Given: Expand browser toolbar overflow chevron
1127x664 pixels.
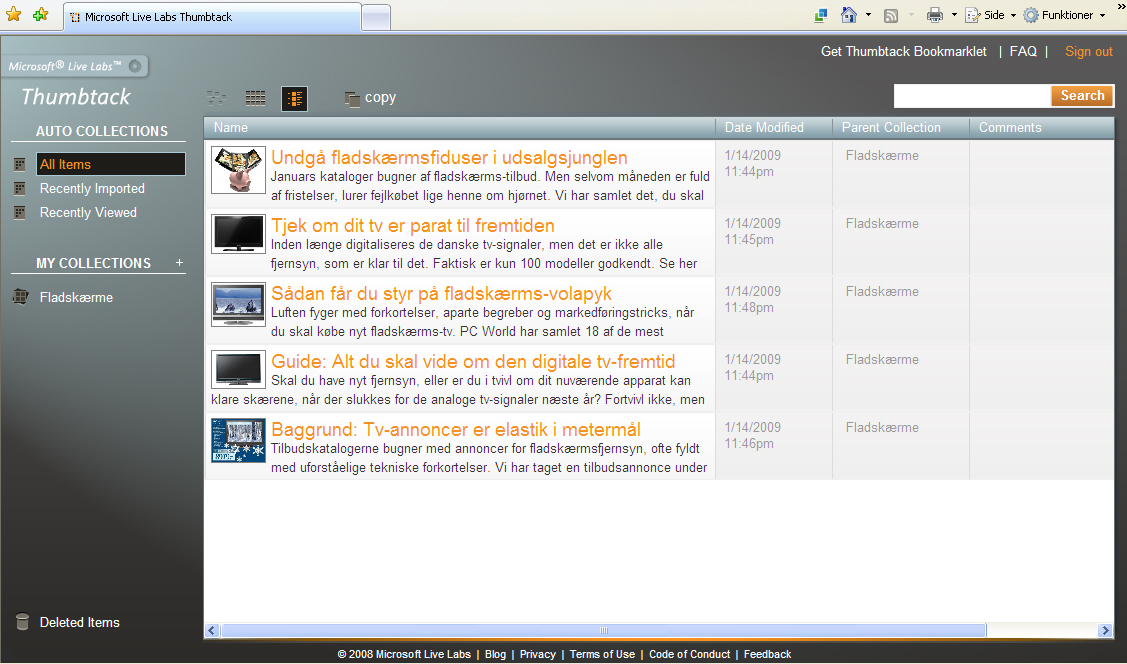Looking at the screenshot, I should tap(1121, 6).
